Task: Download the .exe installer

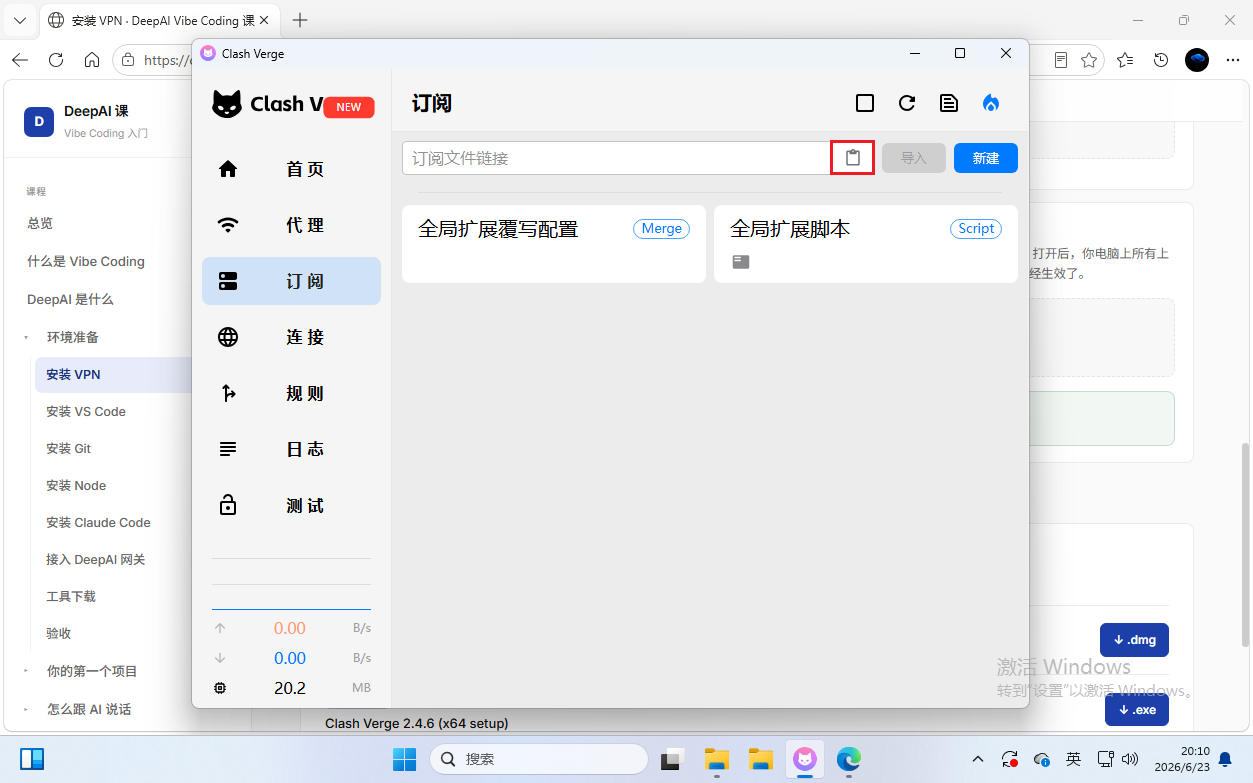Action: [x=1137, y=710]
